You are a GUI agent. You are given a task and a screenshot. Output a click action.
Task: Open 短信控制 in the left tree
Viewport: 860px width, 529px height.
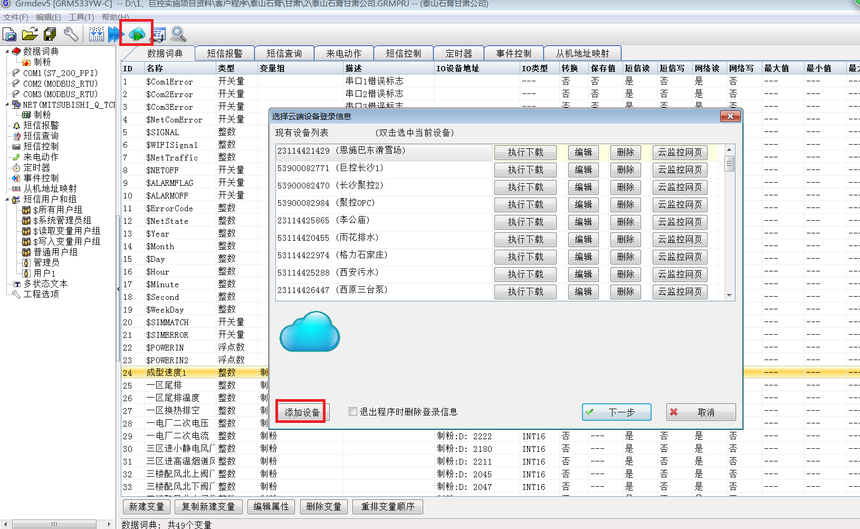41,146
